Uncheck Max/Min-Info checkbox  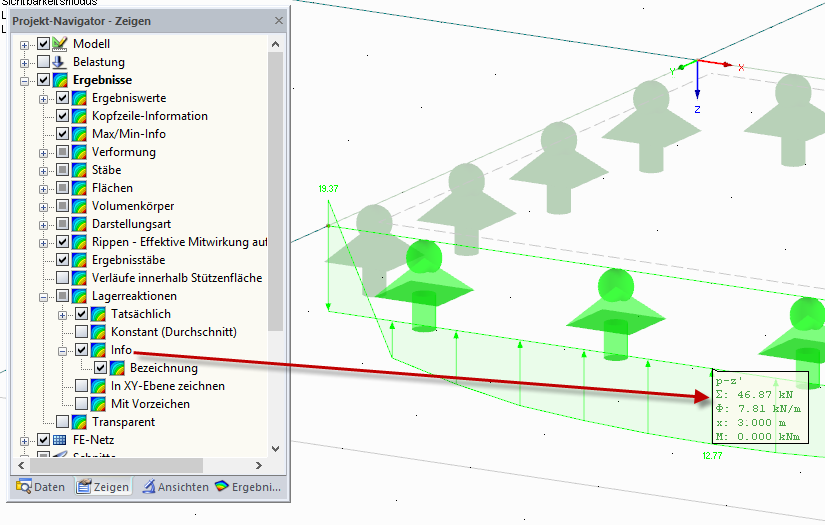[x=62, y=134]
